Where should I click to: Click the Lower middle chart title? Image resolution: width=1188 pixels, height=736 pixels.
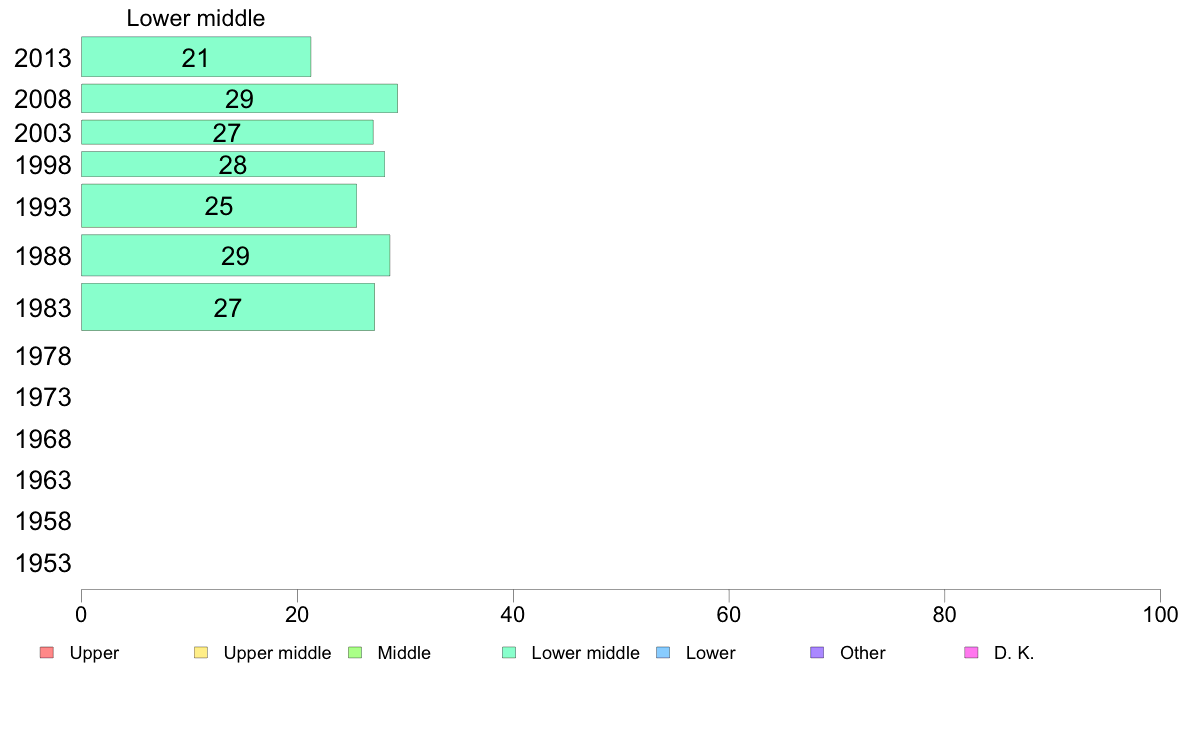click(195, 18)
